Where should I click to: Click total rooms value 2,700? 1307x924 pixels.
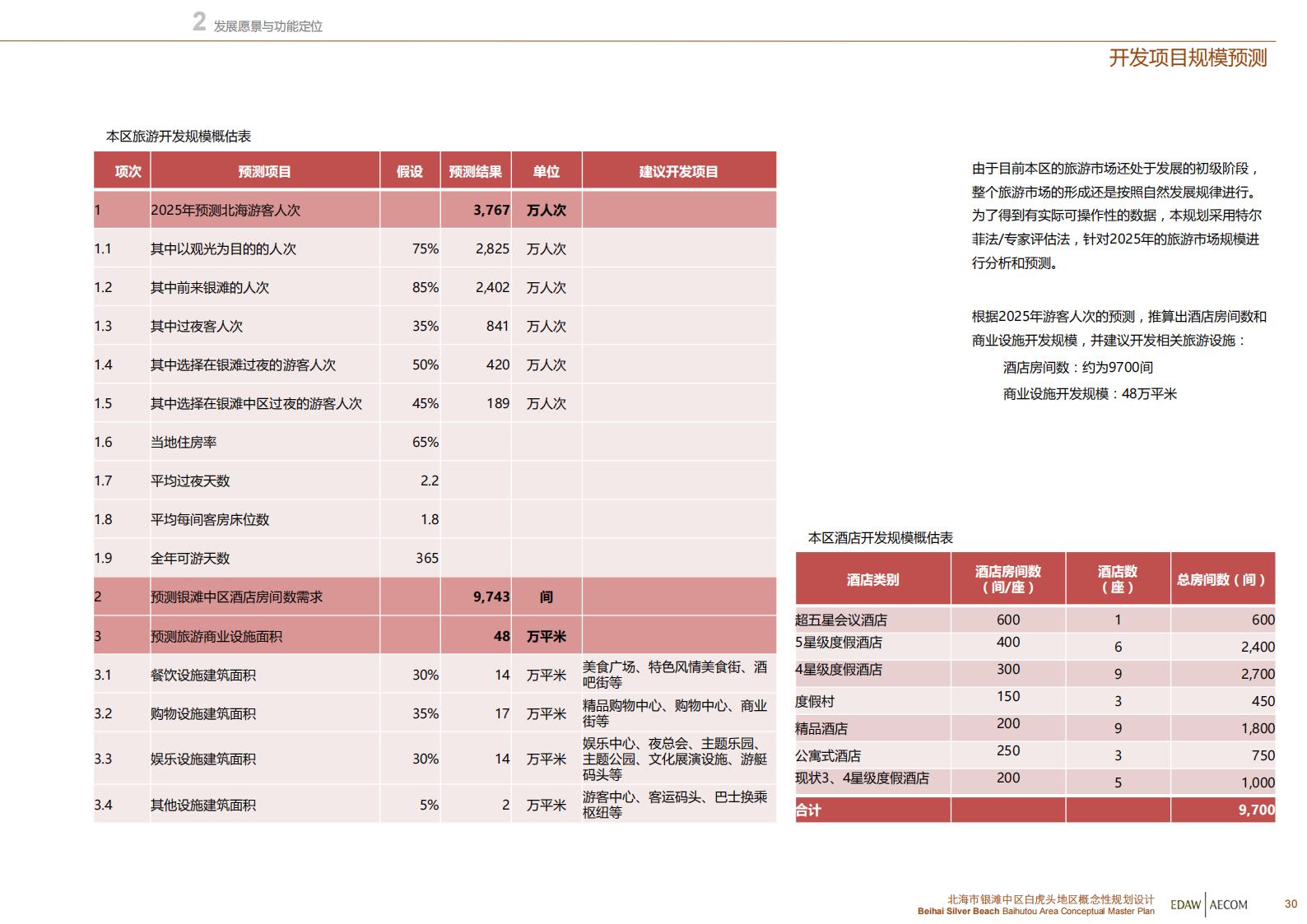[1258, 674]
